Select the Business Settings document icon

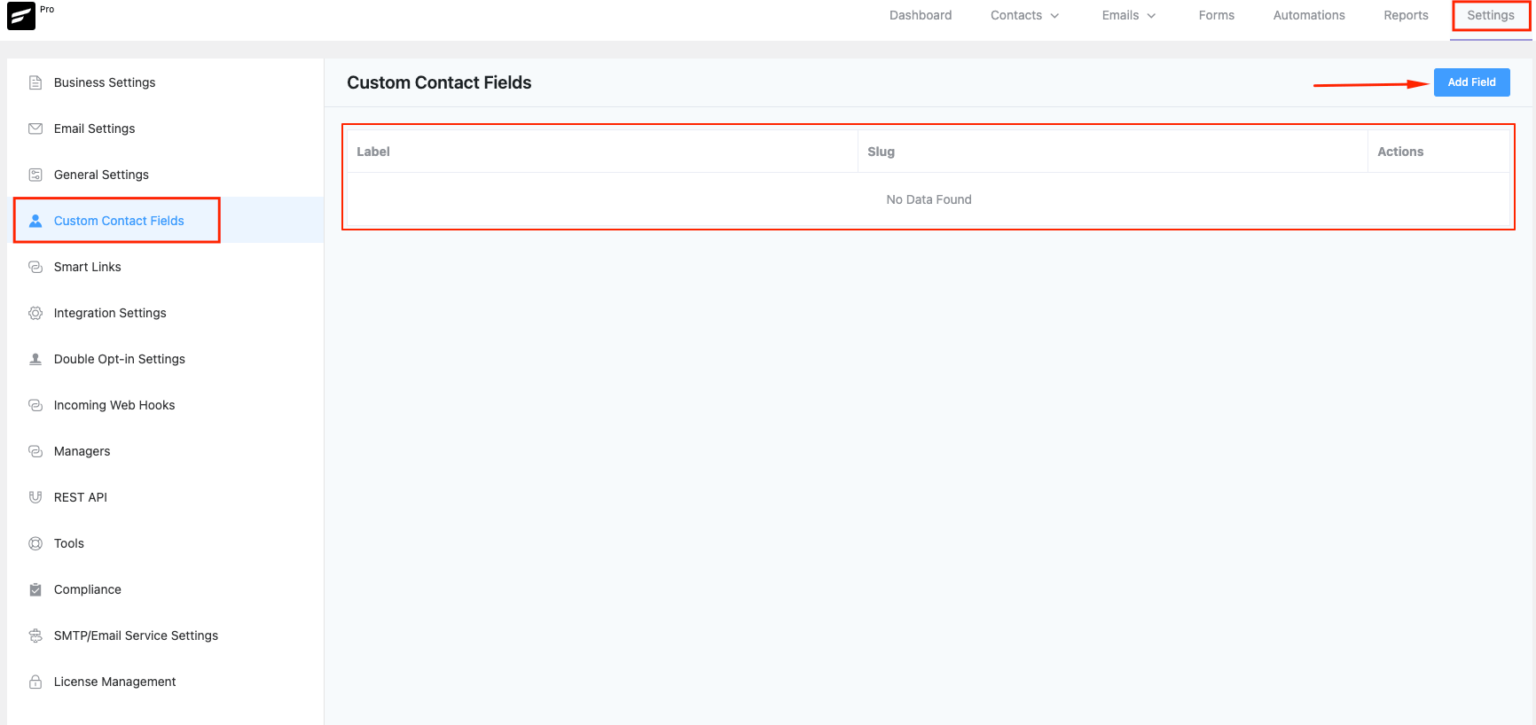click(x=35, y=82)
